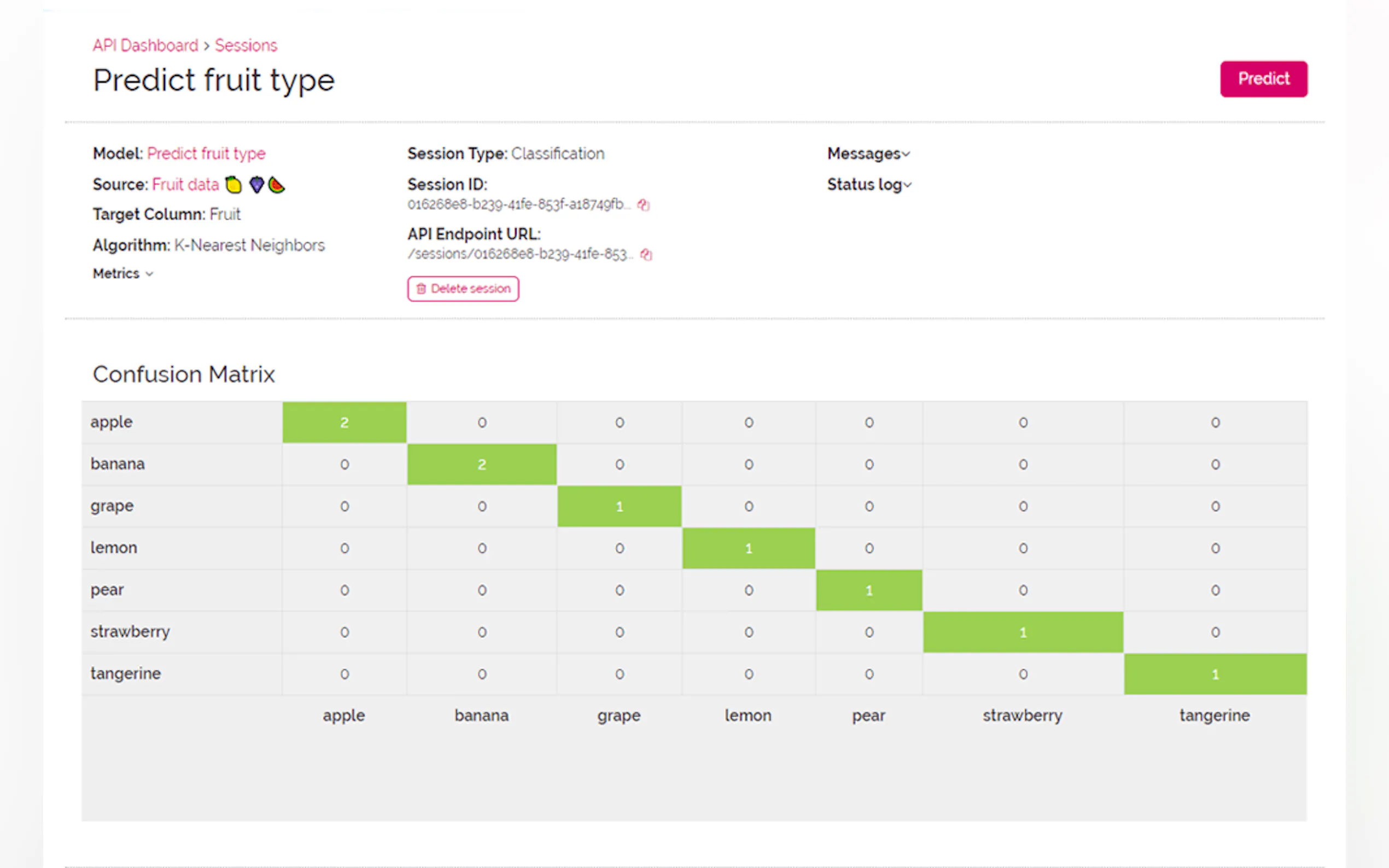Select the tangerine-tangerine green cell
The image size is (1389, 868).
pyautogui.click(x=1215, y=674)
